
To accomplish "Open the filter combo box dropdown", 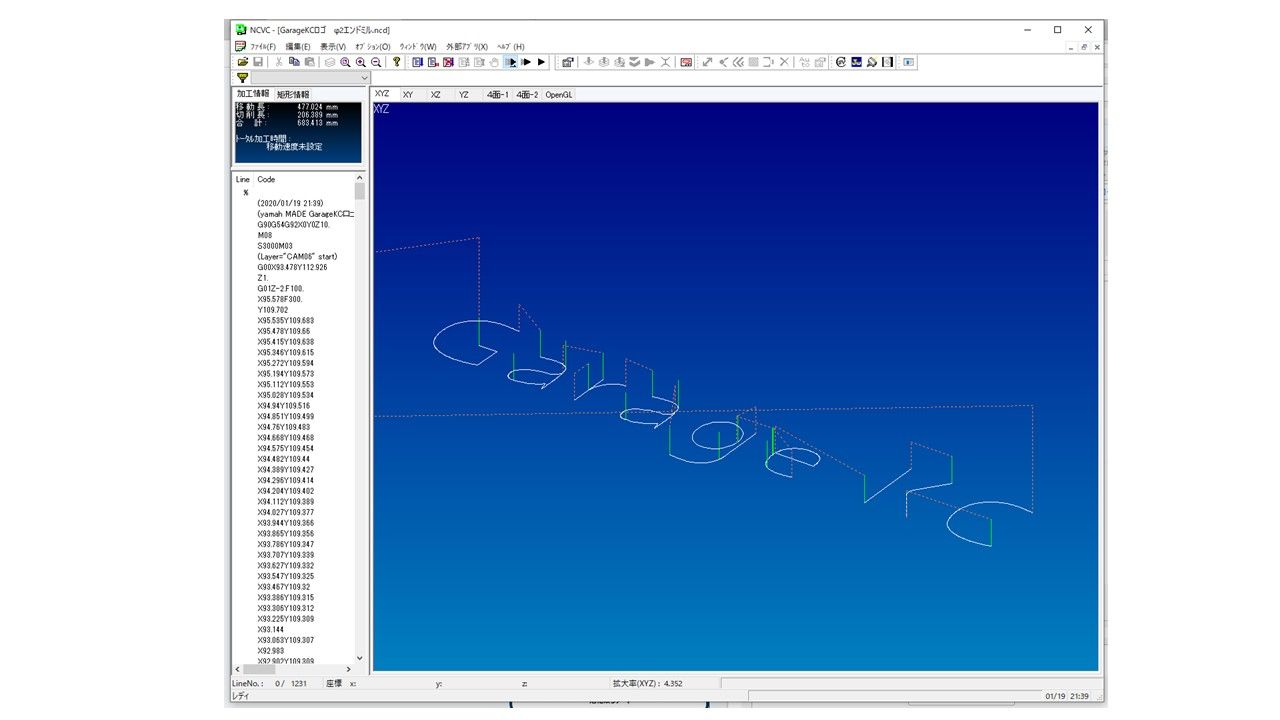I will tap(364, 77).
